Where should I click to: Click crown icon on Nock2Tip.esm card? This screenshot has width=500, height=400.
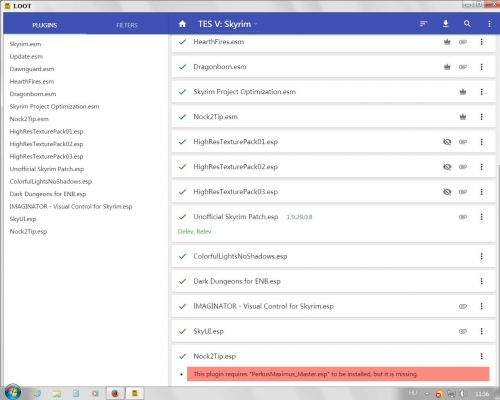463,117
